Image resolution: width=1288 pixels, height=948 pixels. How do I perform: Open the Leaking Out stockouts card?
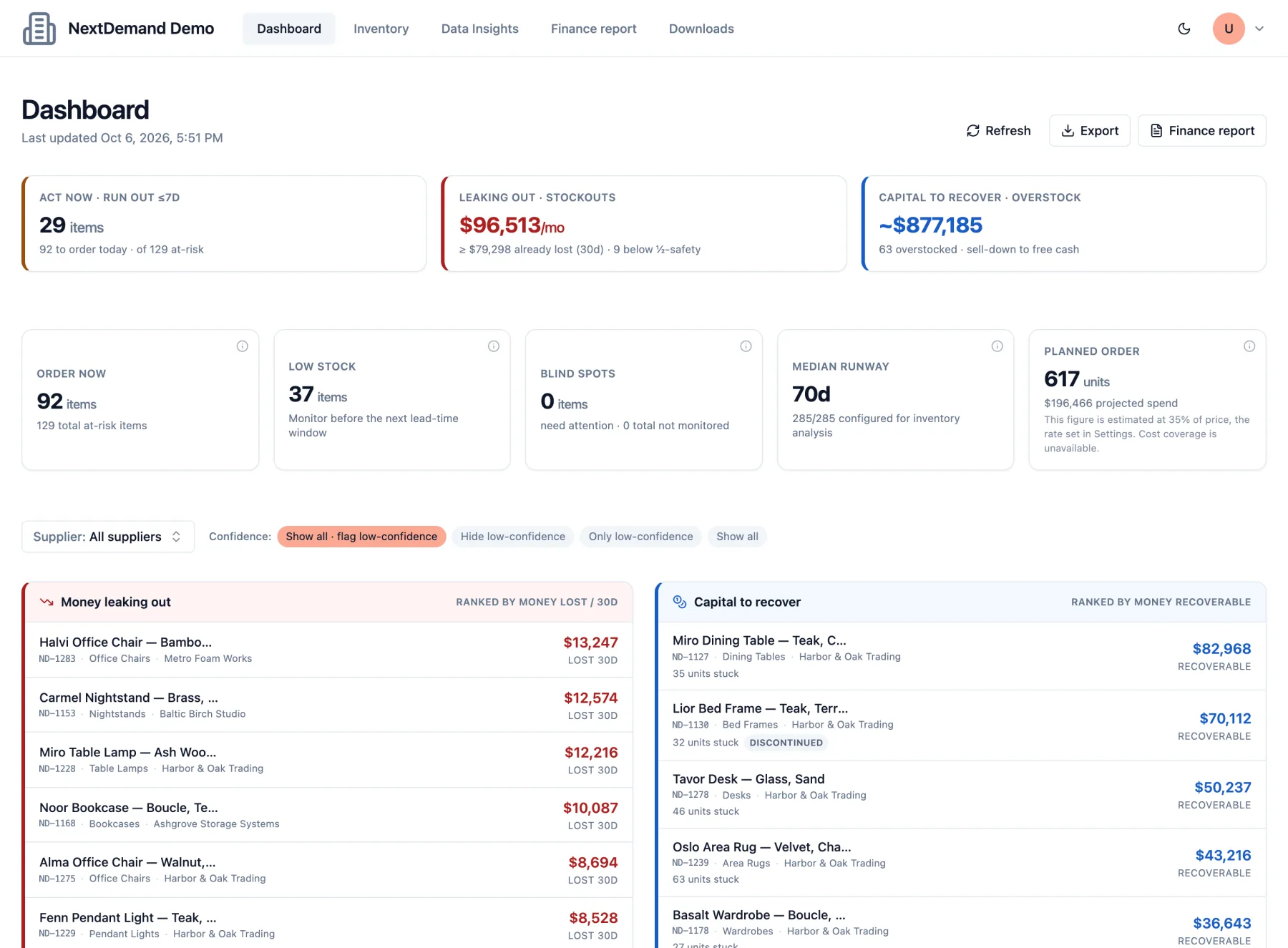(x=644, y=224)
